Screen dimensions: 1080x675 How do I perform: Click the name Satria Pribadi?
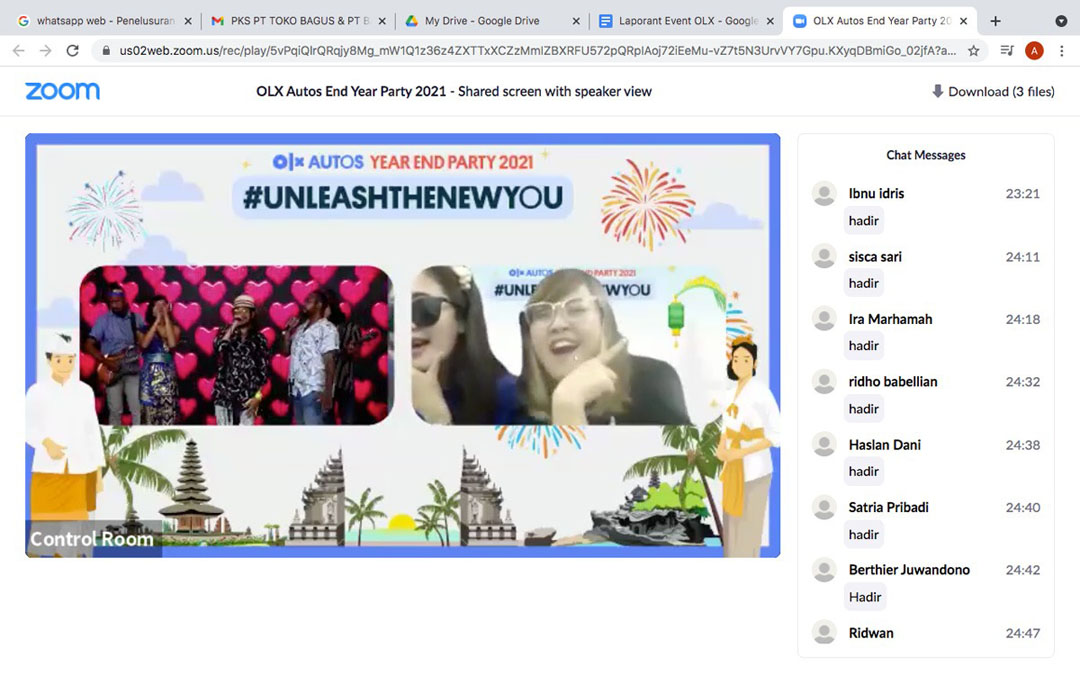click(x=889, y=508)
